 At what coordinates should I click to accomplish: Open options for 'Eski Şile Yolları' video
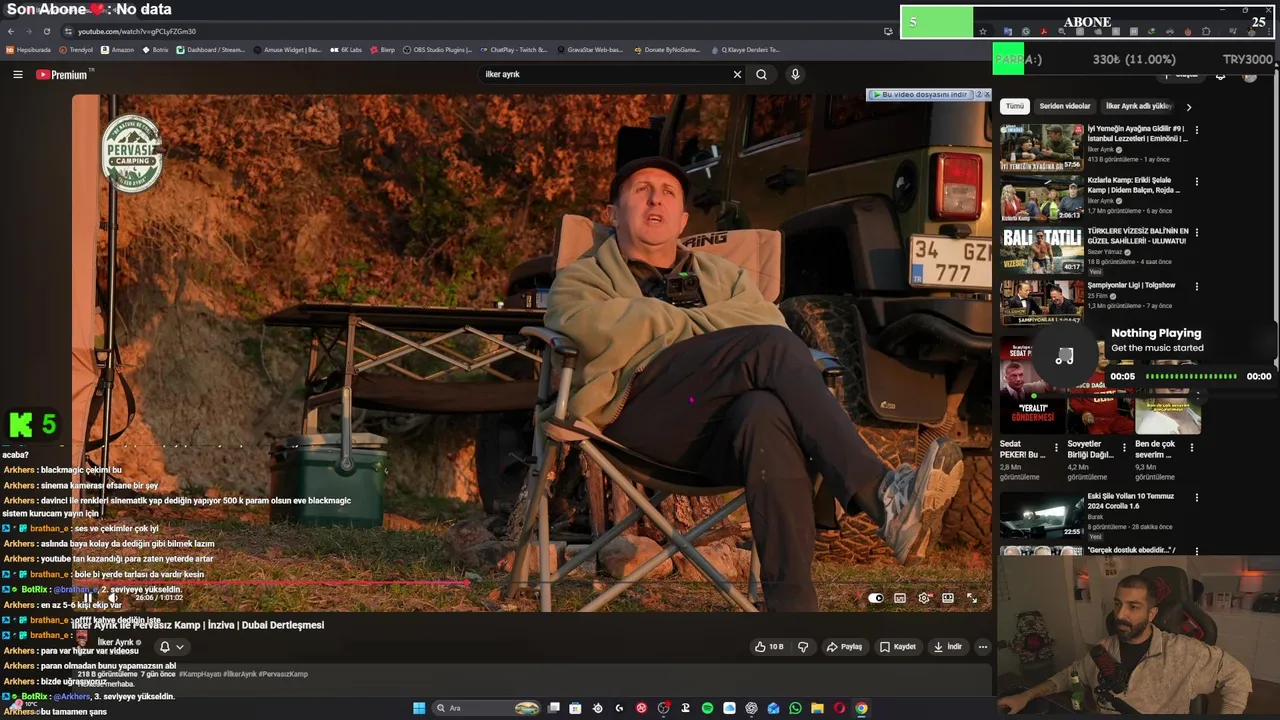(x=1196, y=497)
